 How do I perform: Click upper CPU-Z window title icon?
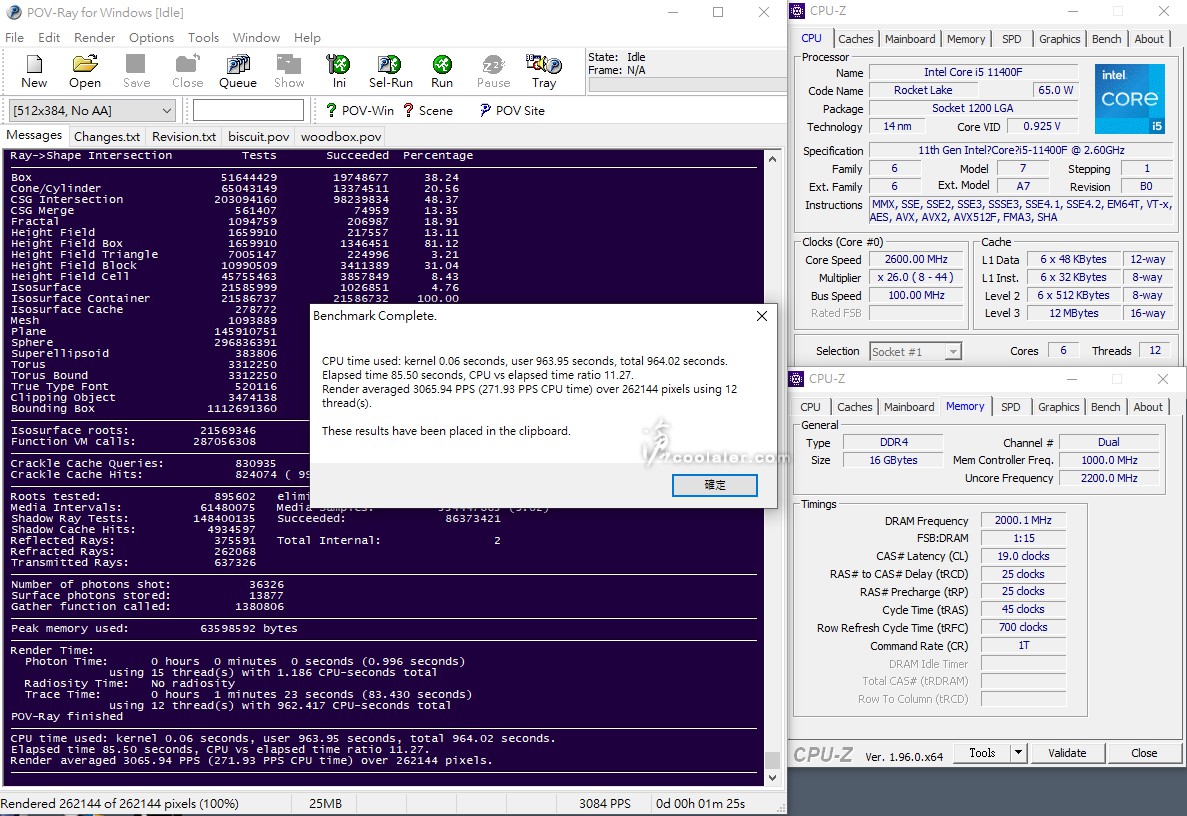click(x=797, y=11)
